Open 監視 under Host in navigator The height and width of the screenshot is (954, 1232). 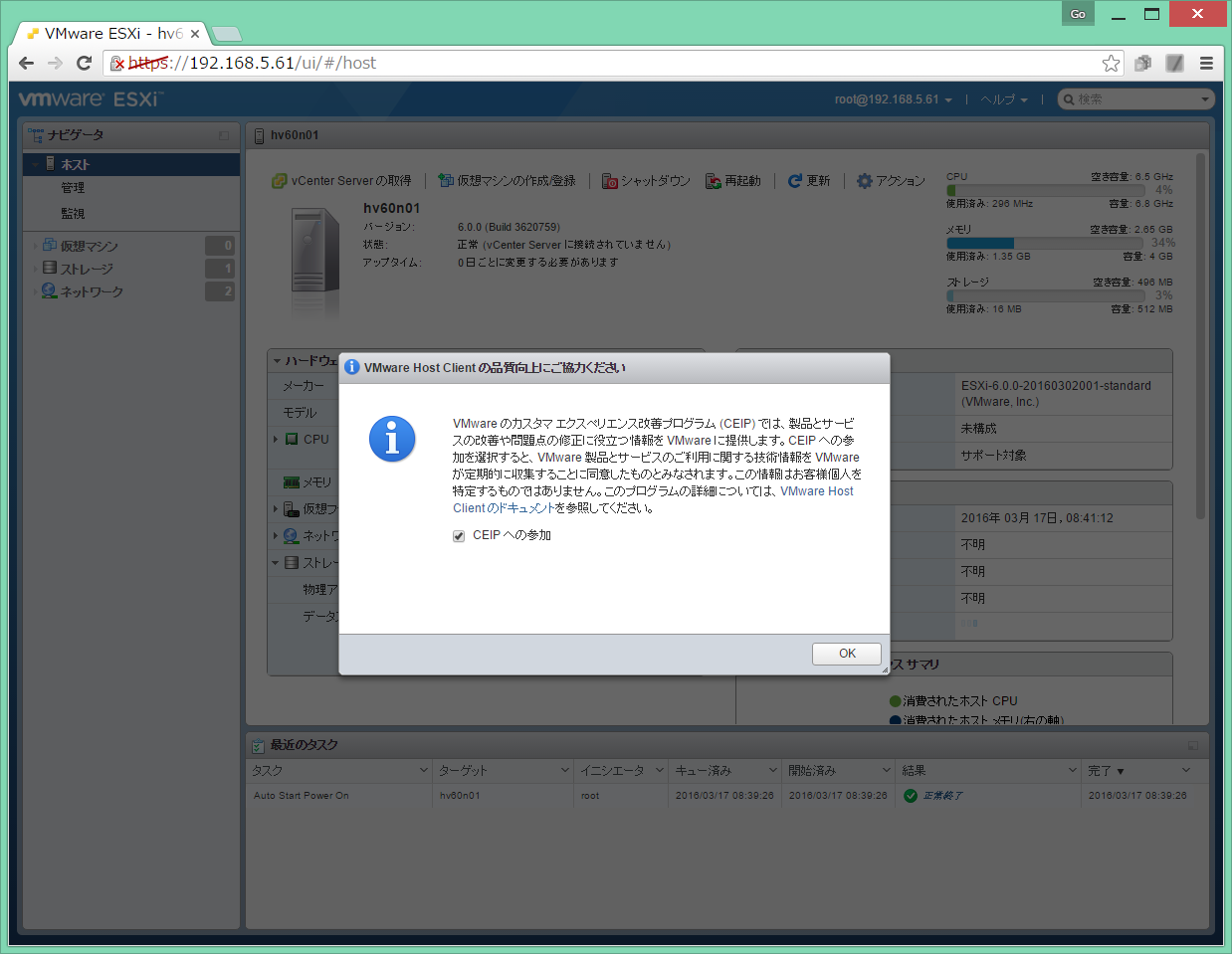pos(73,214)
